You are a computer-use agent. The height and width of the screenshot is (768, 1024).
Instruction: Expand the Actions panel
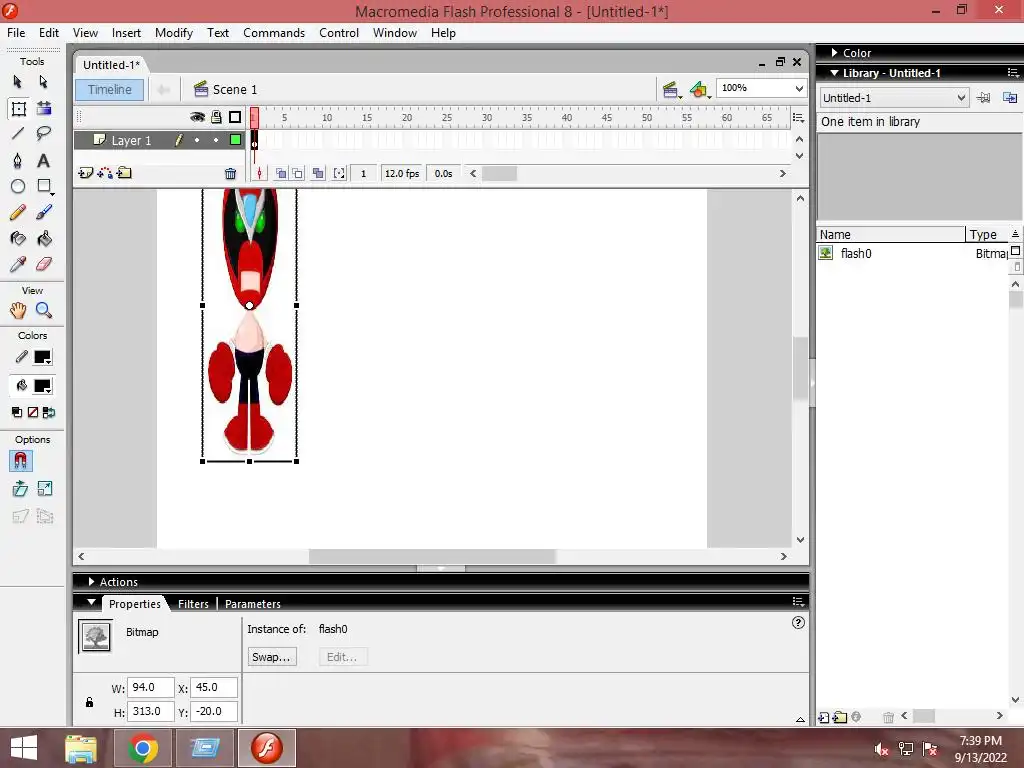point(91,581)
